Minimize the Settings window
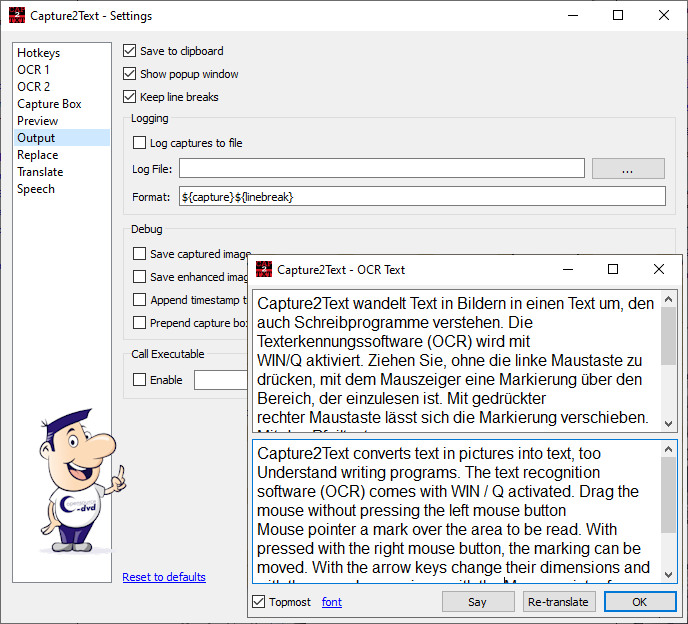This screenshot has width=688, height=624. point(572,16)
